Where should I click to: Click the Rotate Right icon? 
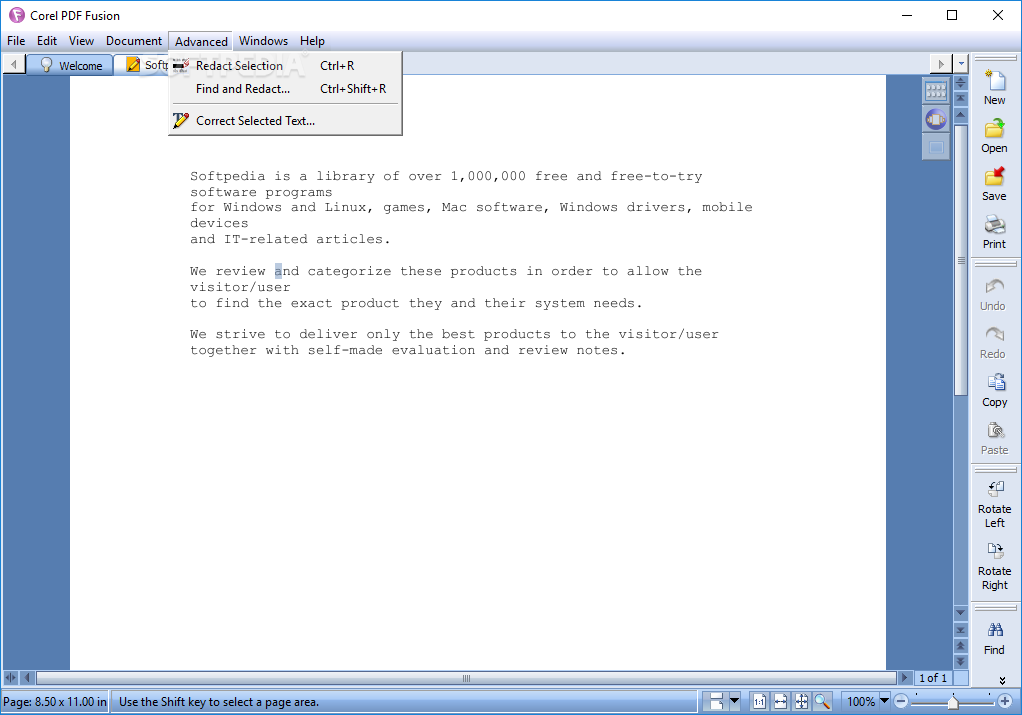click(995, 551)
